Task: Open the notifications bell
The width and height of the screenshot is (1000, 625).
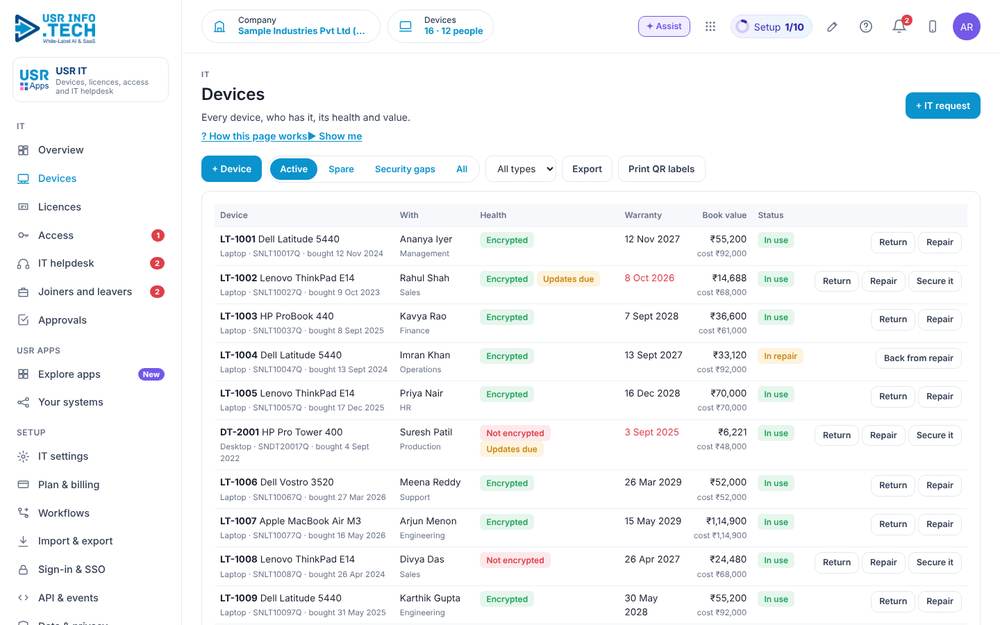Action: click(x=899, y=27)
